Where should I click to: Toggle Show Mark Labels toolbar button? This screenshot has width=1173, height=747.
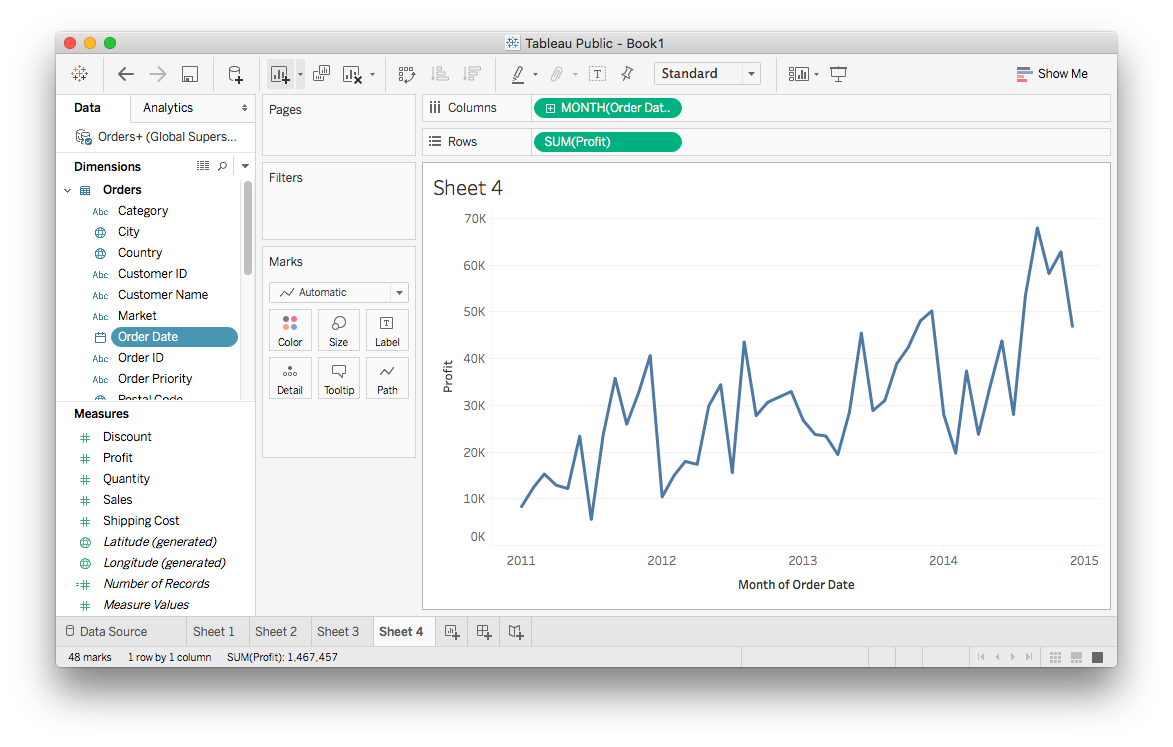click(597, 74)
